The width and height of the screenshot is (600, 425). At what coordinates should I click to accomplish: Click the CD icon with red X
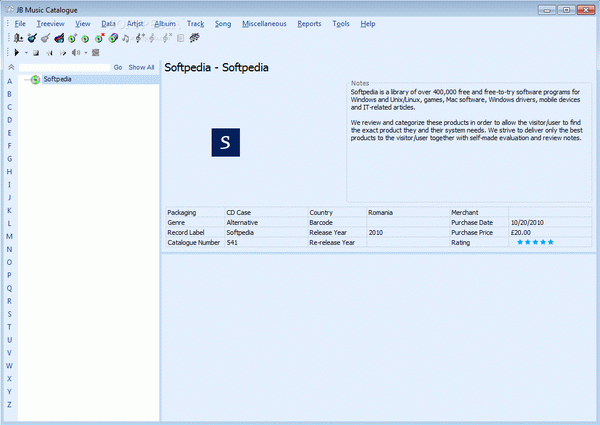click(x=99, y=38)
